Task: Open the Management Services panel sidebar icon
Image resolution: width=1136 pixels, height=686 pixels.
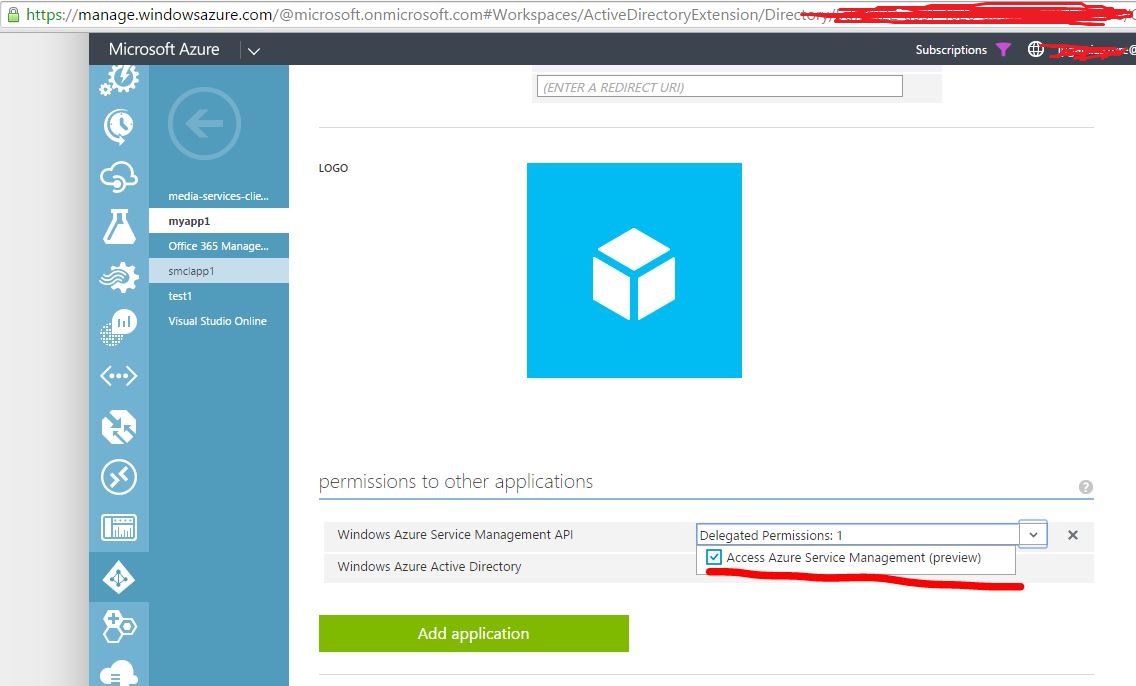Action: tap(119, 527)
